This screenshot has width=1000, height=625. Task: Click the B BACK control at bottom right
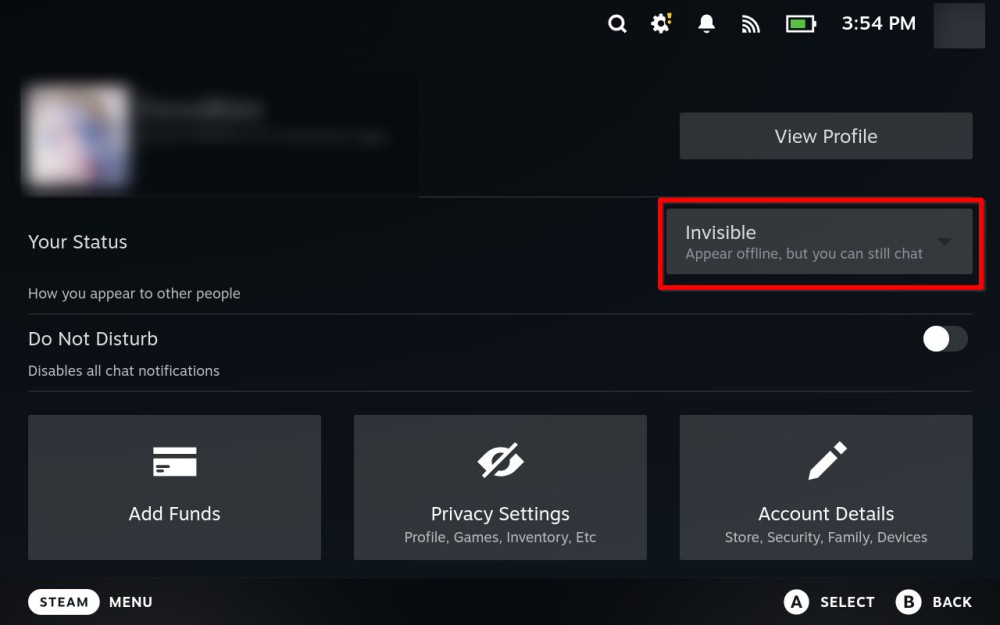click(x=933, y=601)
